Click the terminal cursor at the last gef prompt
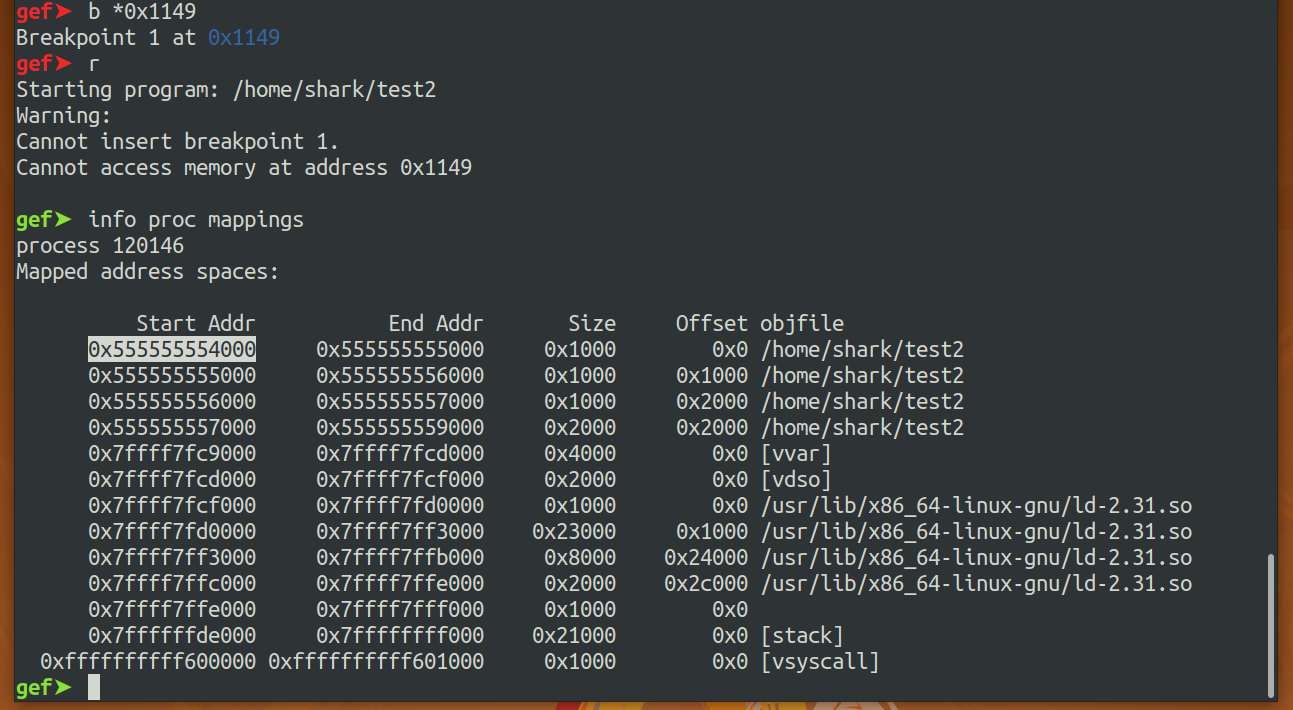The image size is (1293, 710). 94,687
